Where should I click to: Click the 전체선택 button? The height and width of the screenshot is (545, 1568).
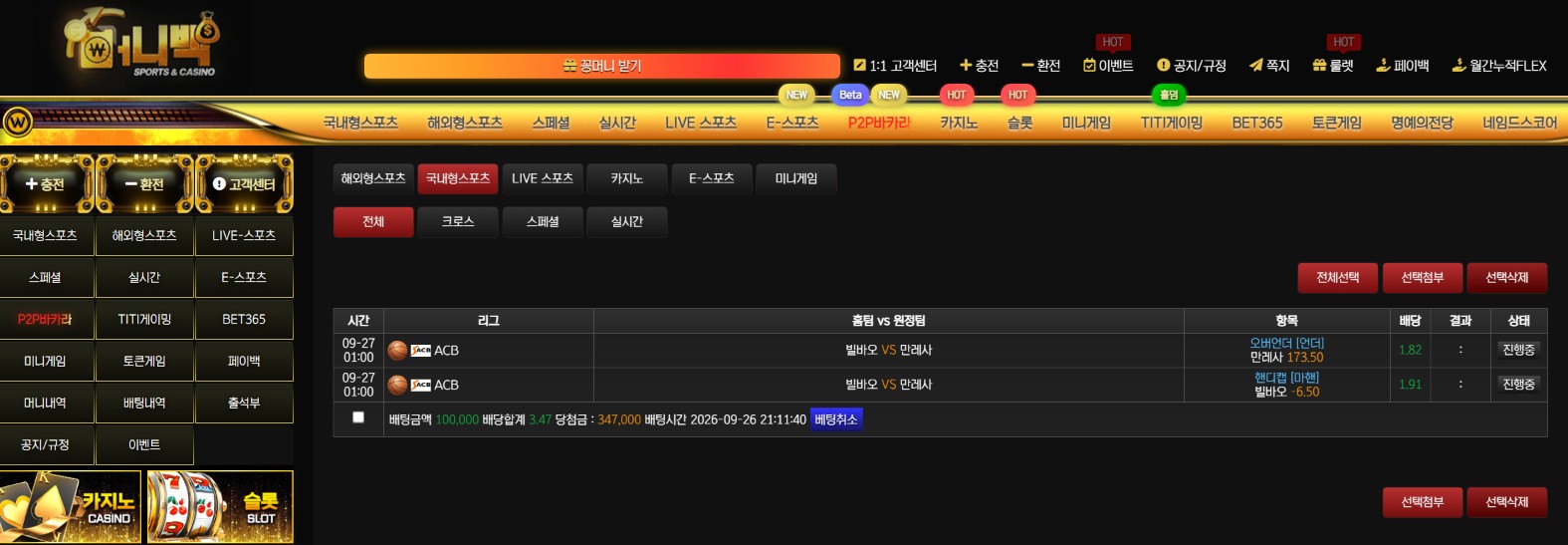1338,278
